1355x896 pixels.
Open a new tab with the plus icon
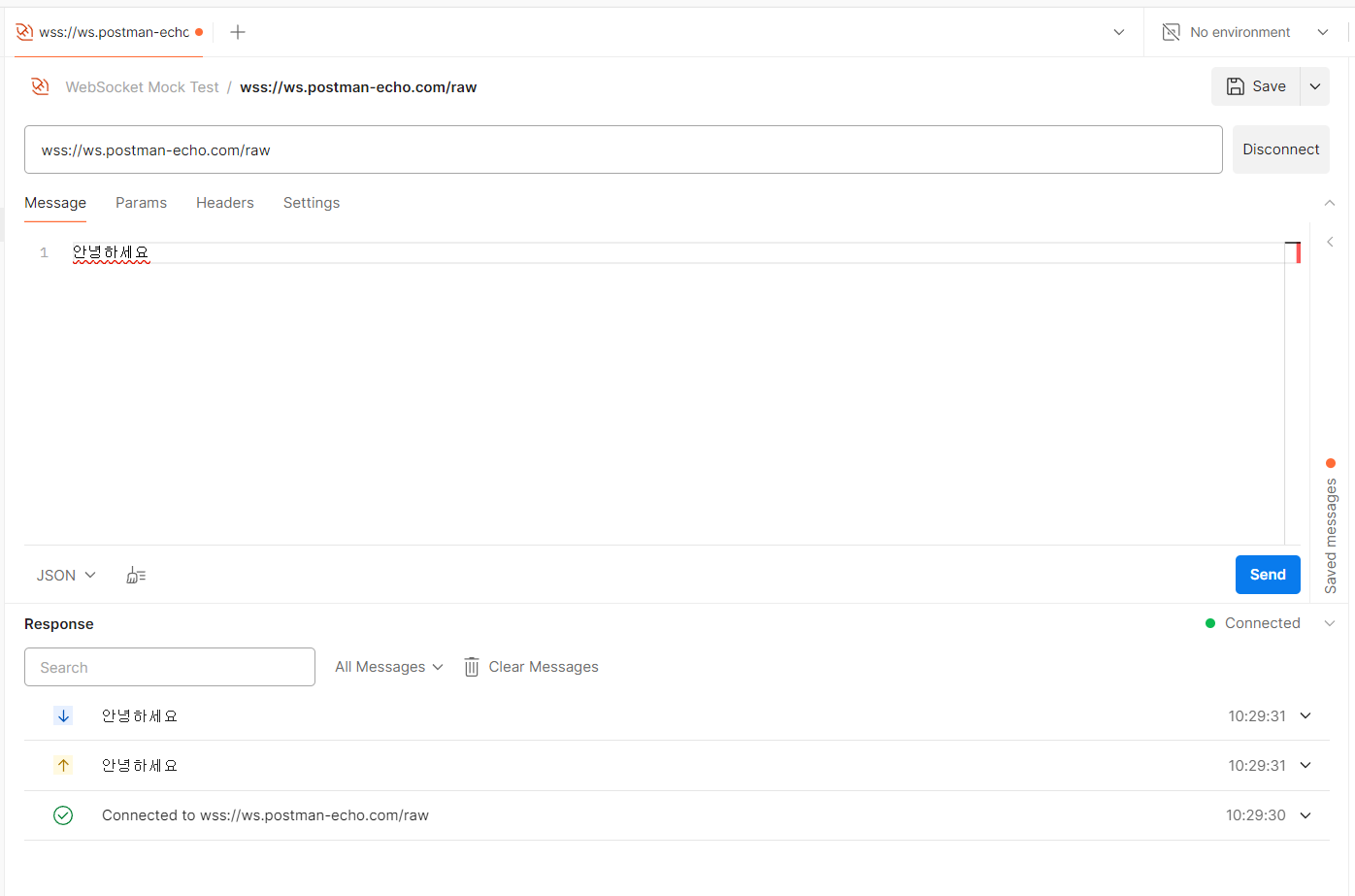pos(238,32)
